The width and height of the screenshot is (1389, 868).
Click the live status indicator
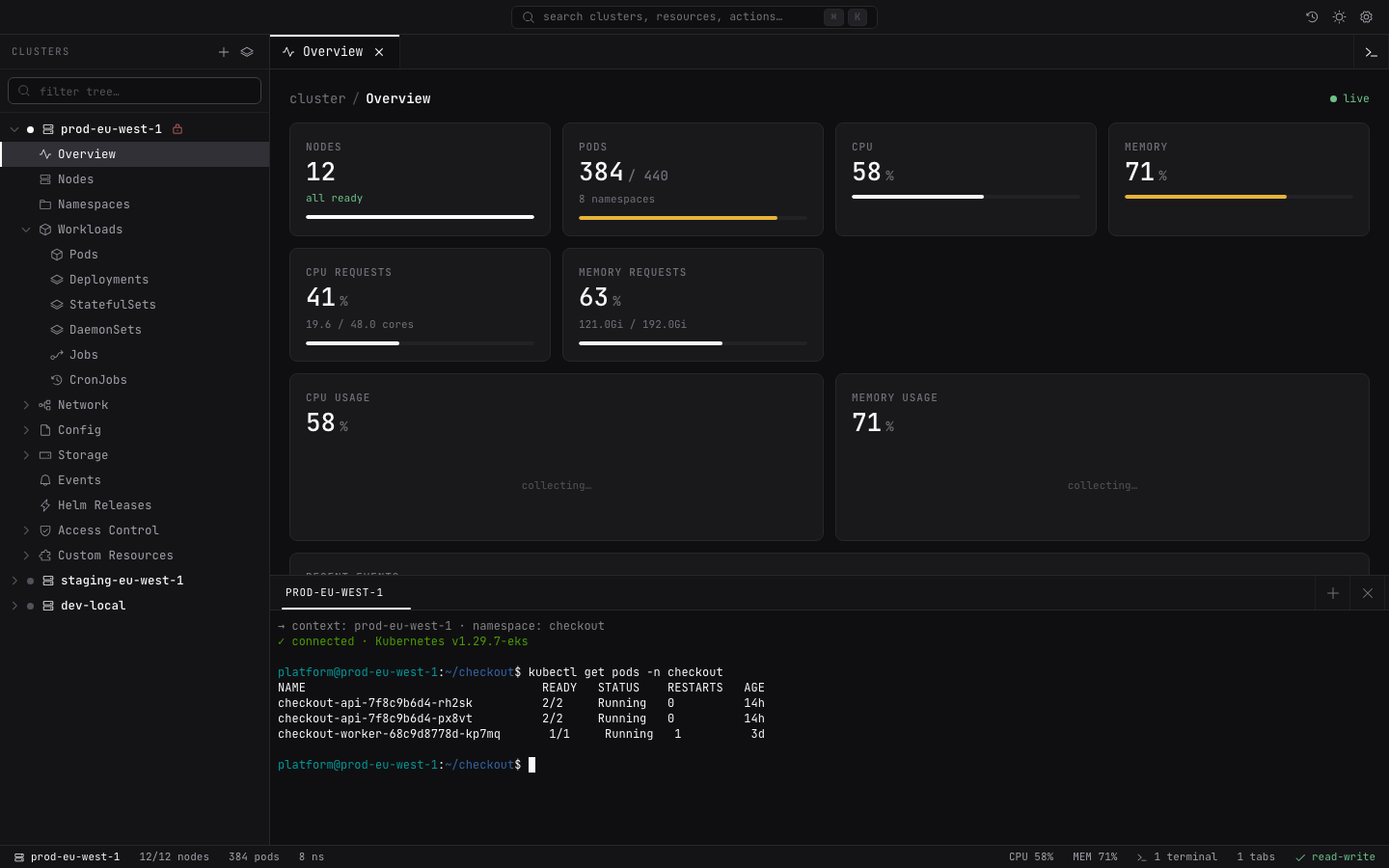[1349, 98]
